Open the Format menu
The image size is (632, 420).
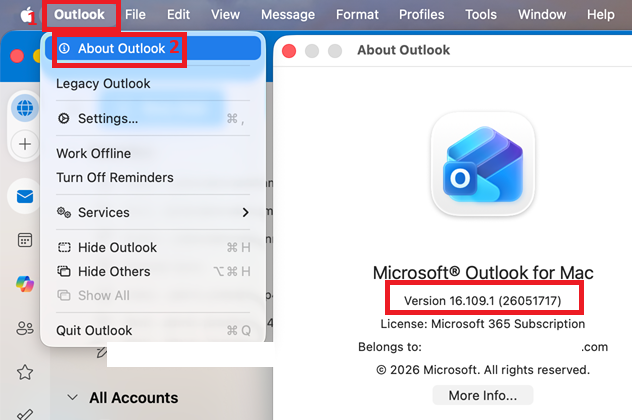click(x=357, y=15)
